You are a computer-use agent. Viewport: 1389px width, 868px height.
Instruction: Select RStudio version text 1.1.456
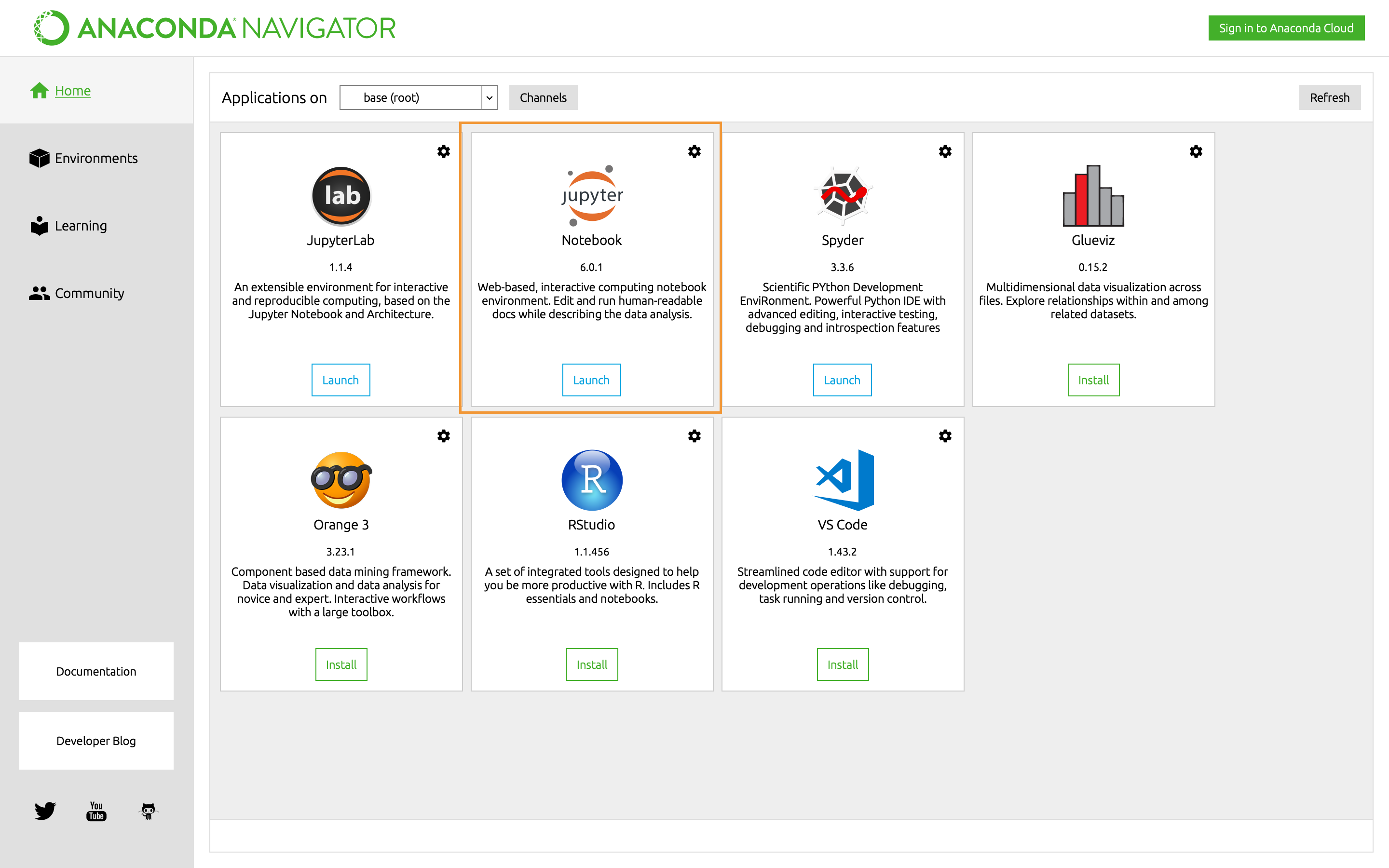click(x=592, y=552)
